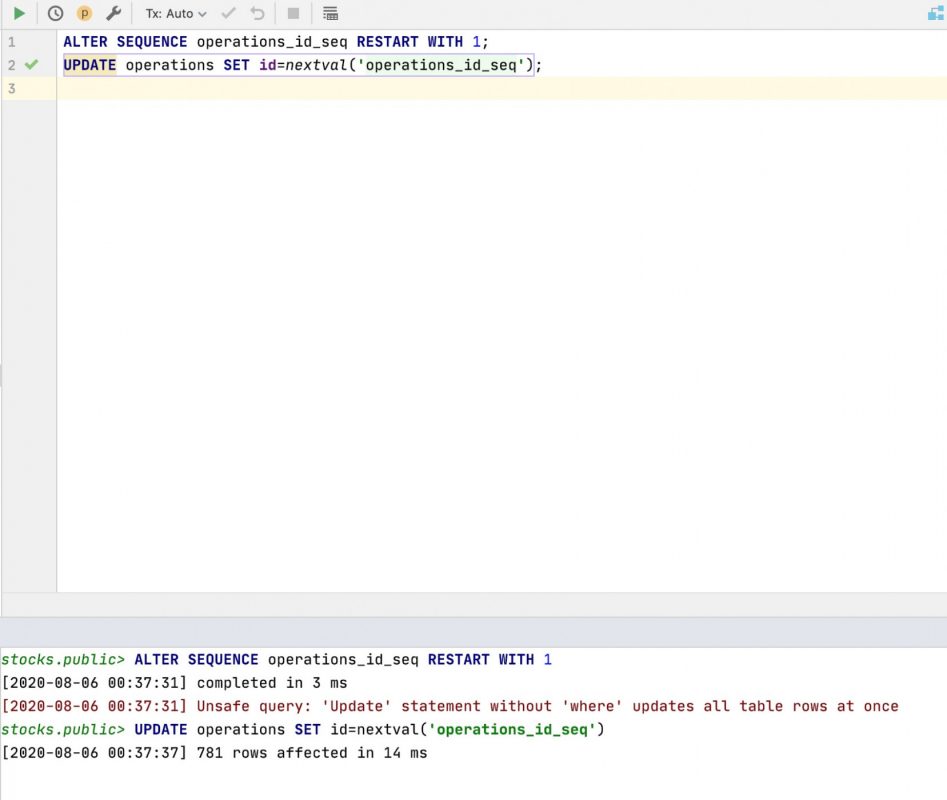The image size is (947, 800).
Task: Click the [2020-08-06 00:37:37] timestamp
Action: pos(94,753)
